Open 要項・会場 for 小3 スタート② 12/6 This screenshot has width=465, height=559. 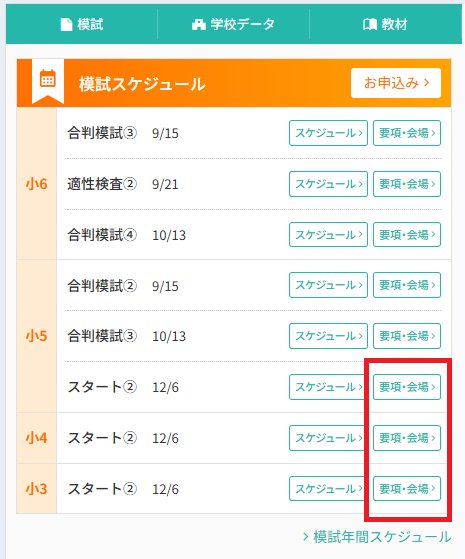tap(407, 488)
